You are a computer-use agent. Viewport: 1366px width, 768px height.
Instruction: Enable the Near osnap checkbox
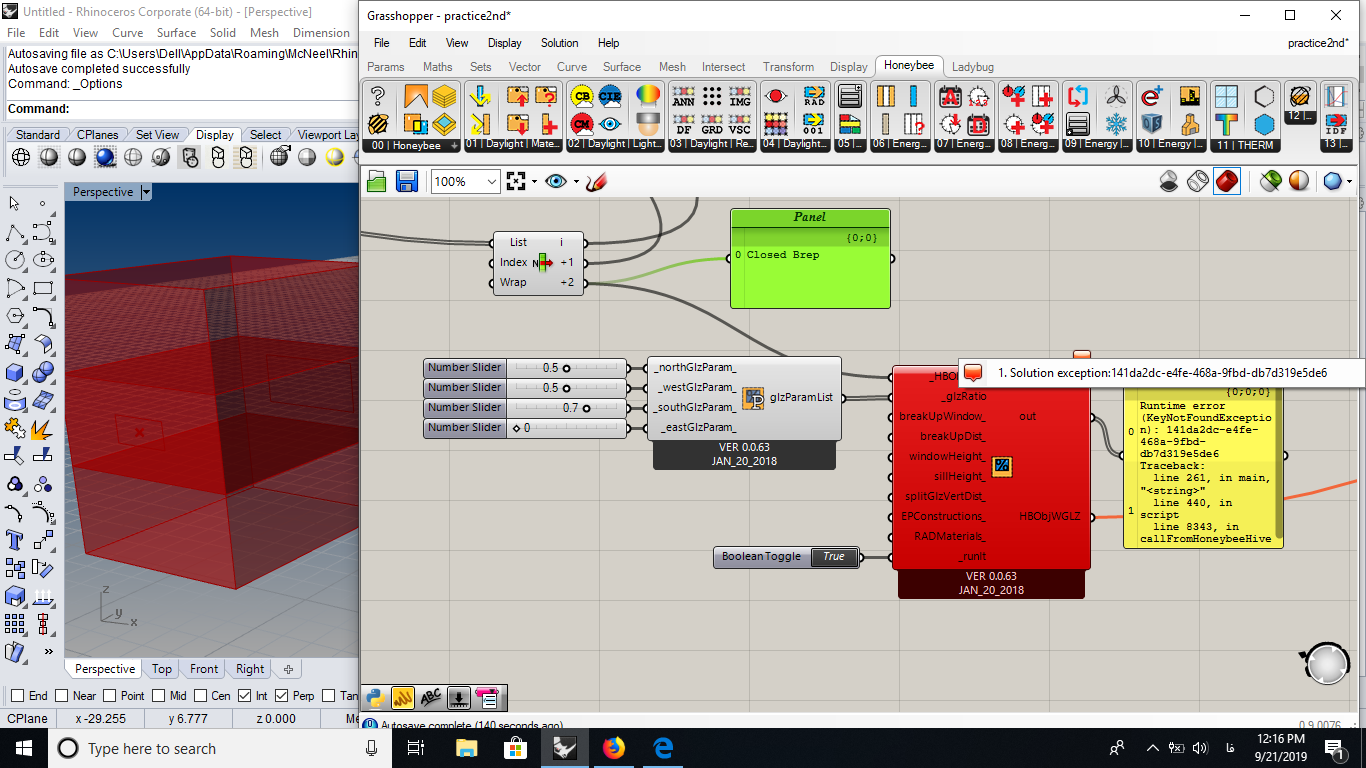pos(62,696)
